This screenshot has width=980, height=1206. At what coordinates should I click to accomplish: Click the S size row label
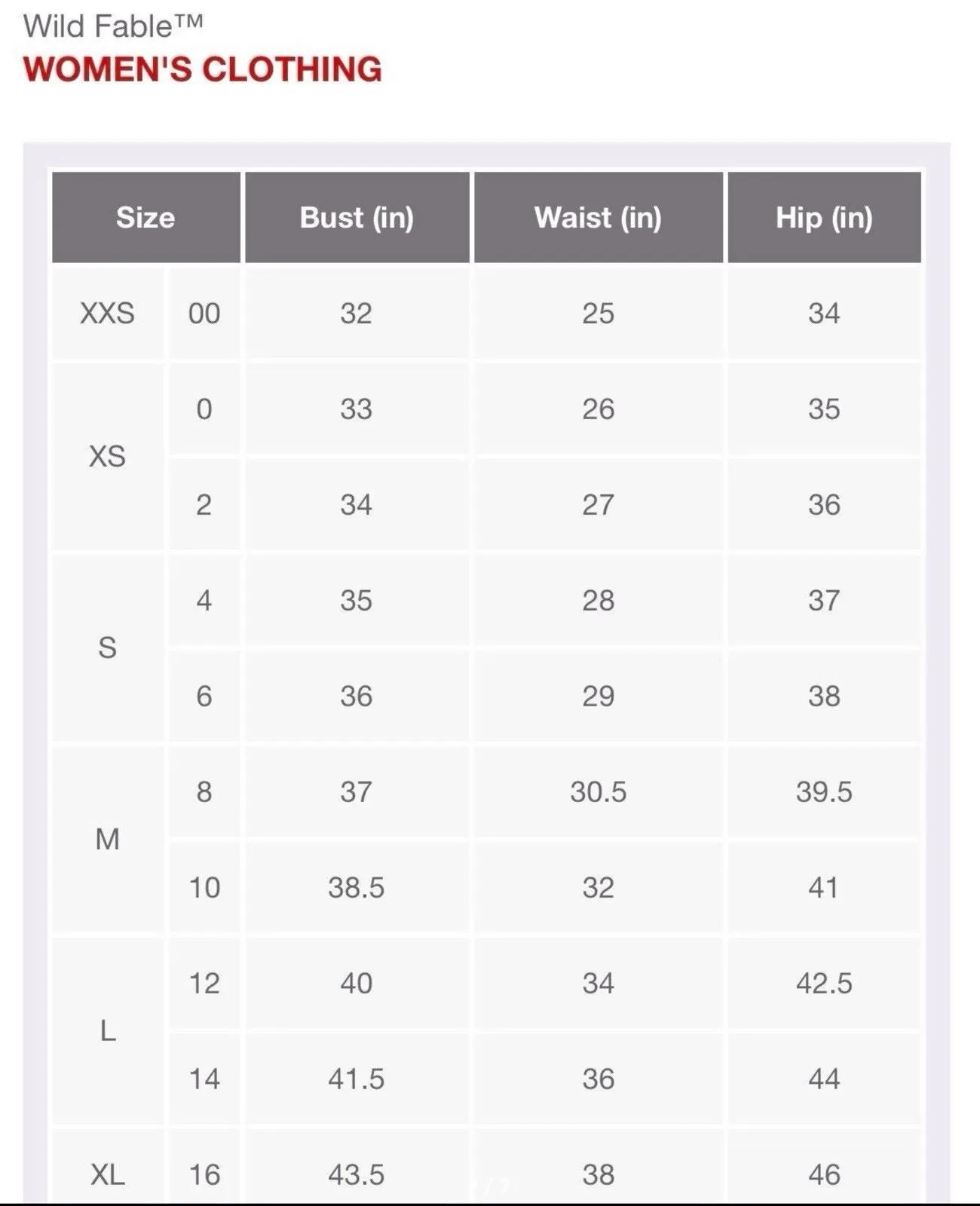[108, 647]
